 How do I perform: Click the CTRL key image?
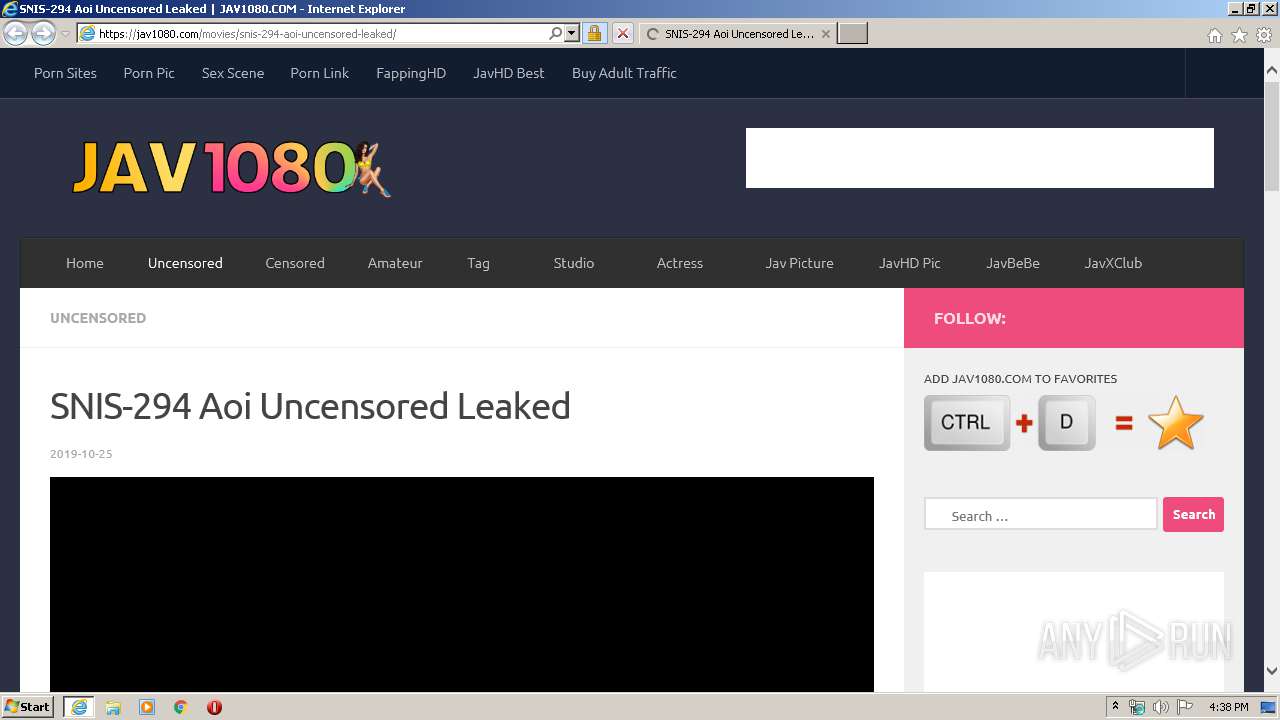(967, 423)
